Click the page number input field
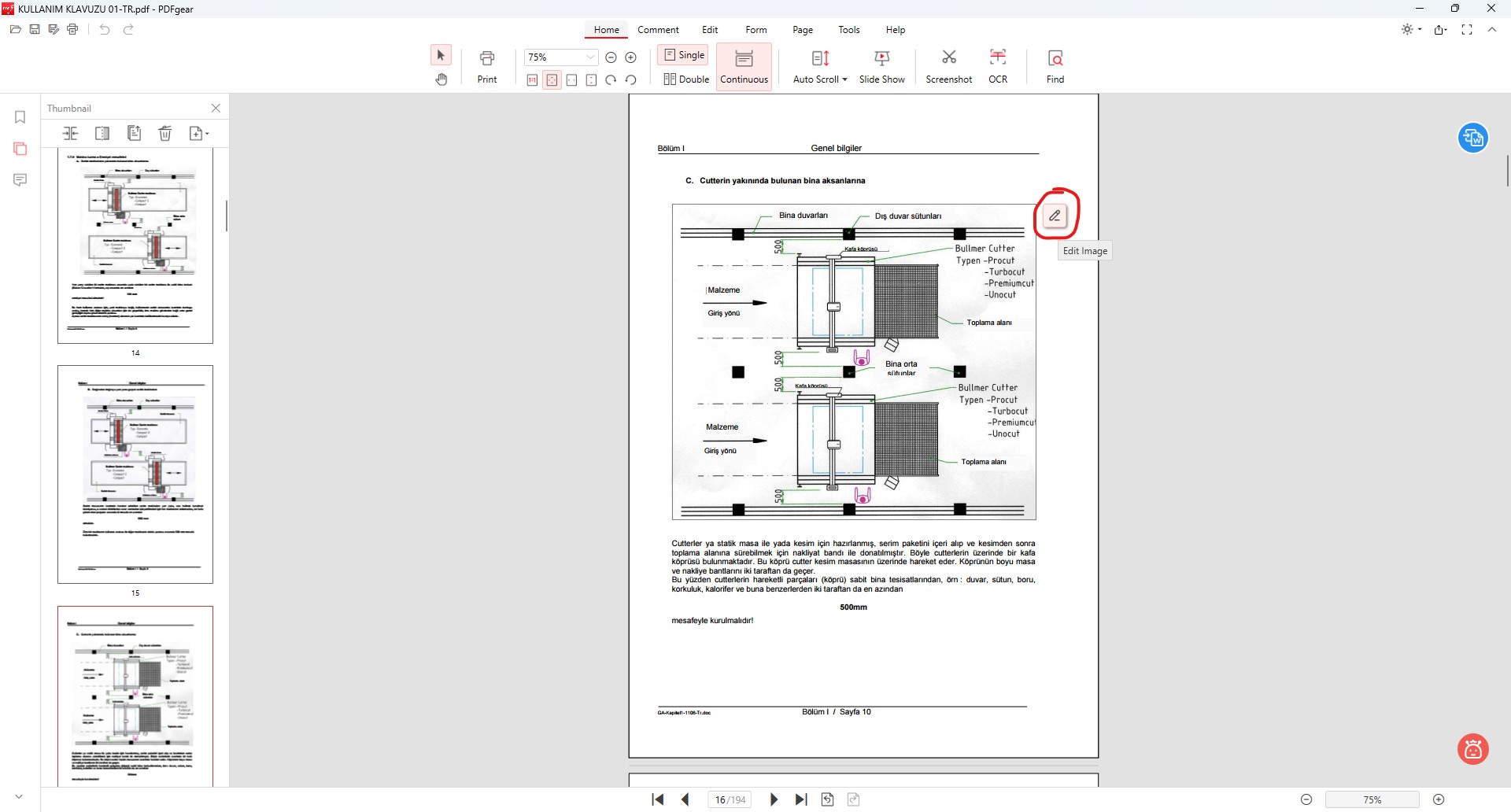The image size is (1511, 812). [x=730, y=799]
